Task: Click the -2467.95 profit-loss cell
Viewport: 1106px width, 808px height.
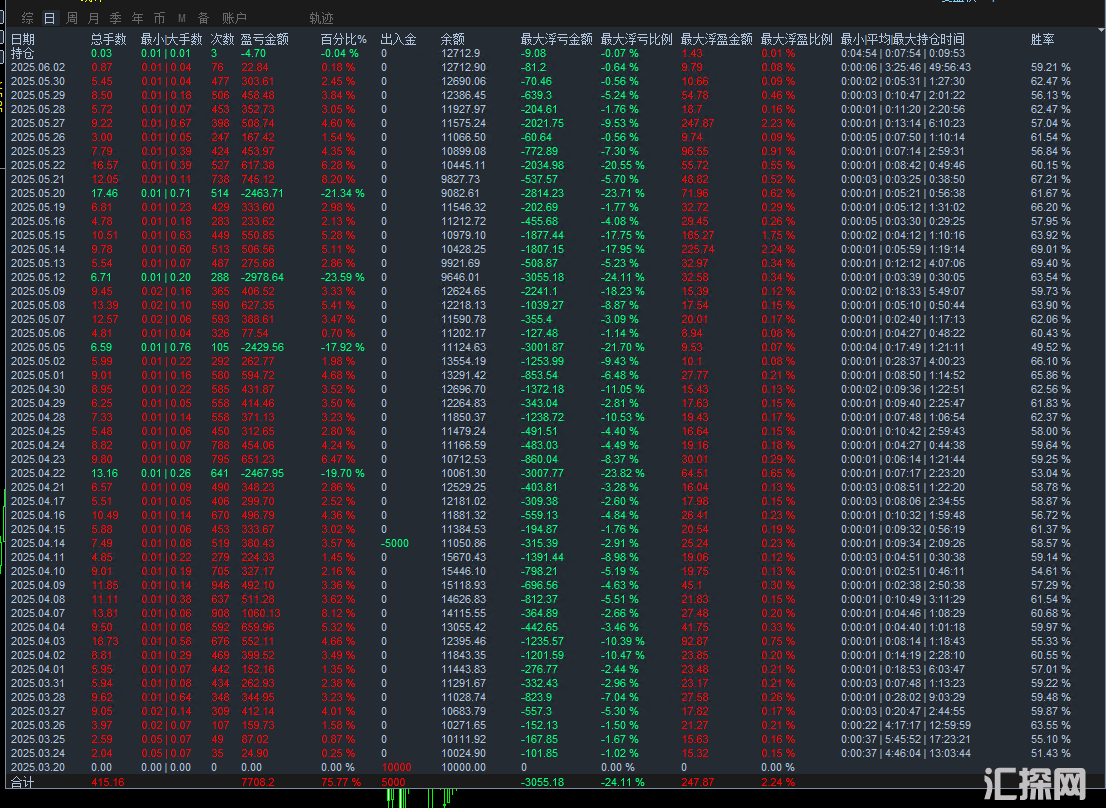Action: (x=262, y=473)
